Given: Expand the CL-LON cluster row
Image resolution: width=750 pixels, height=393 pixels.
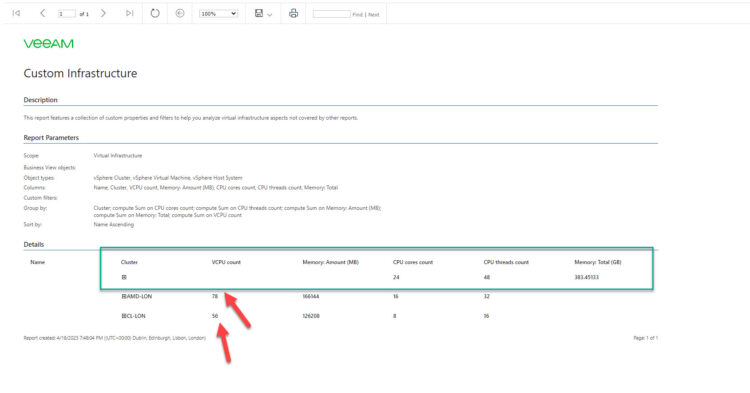Looking at the screenshot, I should (x=123, y=316).
